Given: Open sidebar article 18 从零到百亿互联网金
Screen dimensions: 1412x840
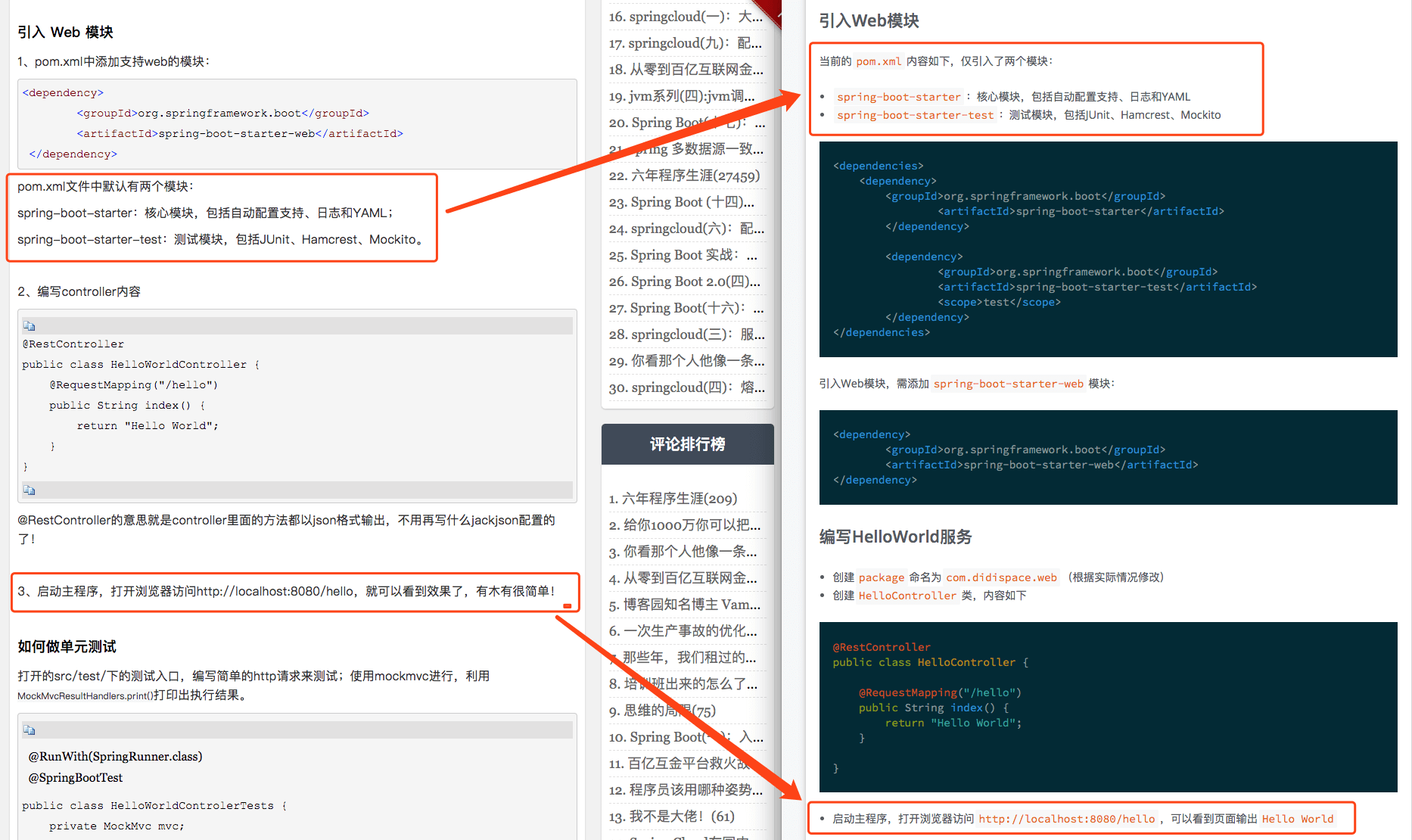Looking at the screenshot, I should (686, 70).
